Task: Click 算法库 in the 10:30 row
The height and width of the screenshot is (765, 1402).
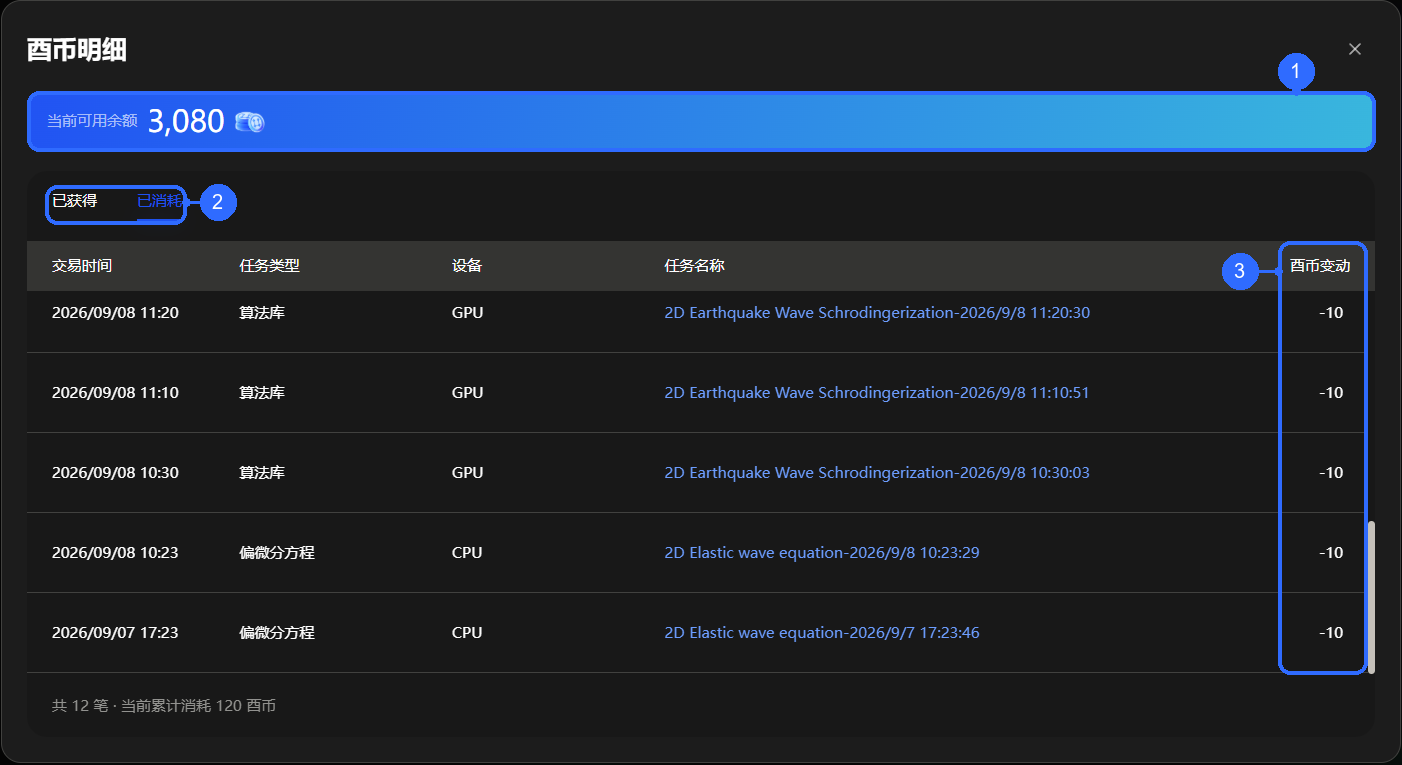Action: pyautogui.click(x=262, y=473)
